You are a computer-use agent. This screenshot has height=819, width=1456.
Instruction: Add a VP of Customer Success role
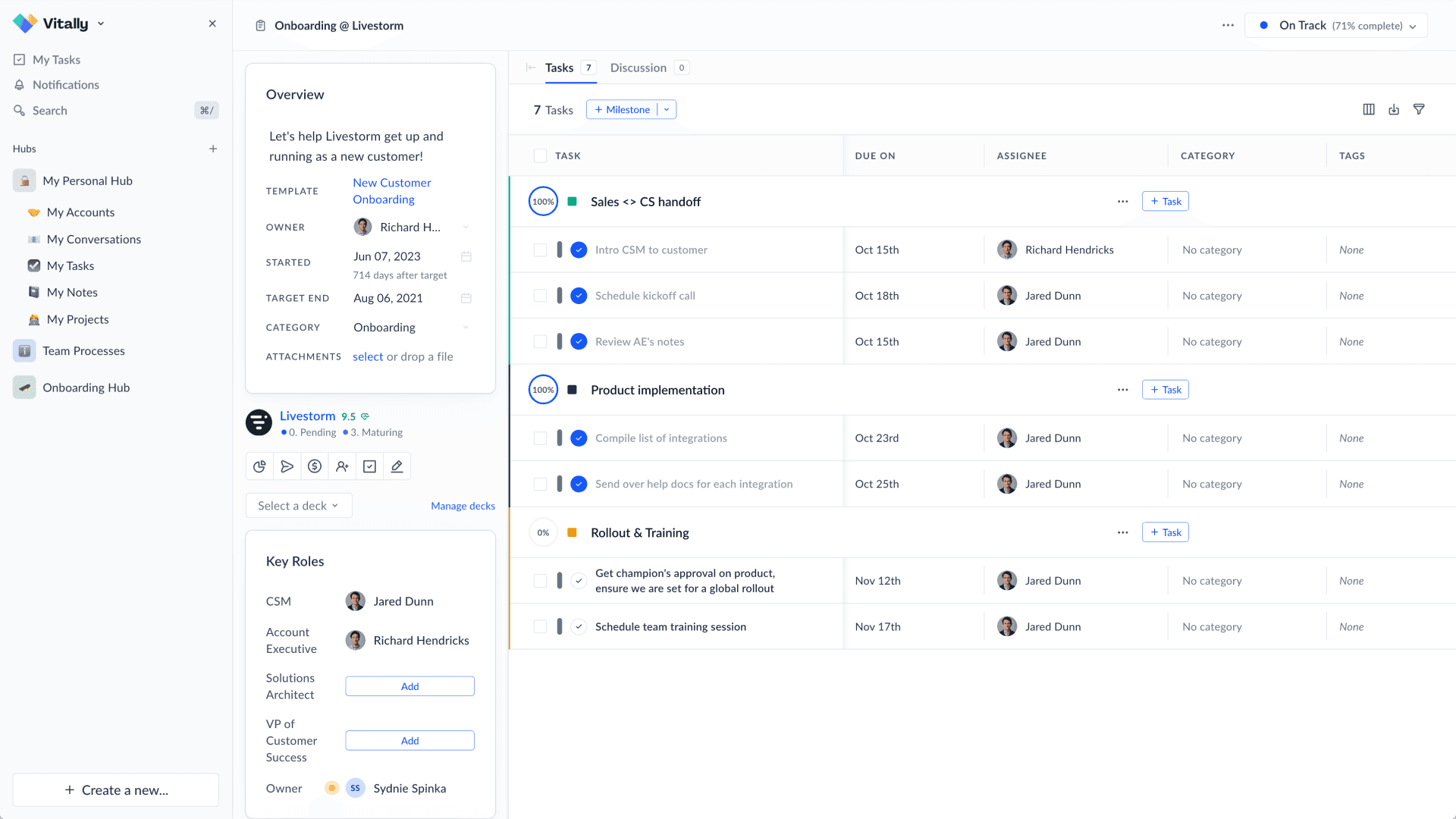[x=409, y=741]
